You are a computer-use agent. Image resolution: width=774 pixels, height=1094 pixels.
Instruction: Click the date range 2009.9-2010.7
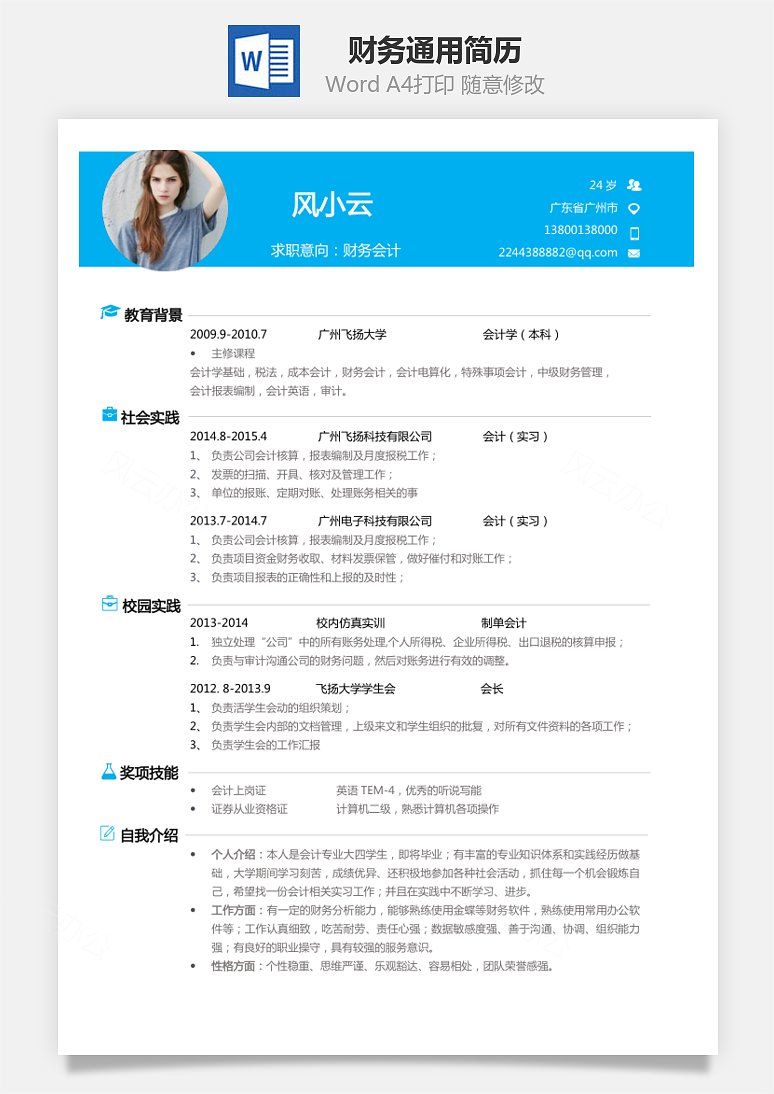click(228, 334)
